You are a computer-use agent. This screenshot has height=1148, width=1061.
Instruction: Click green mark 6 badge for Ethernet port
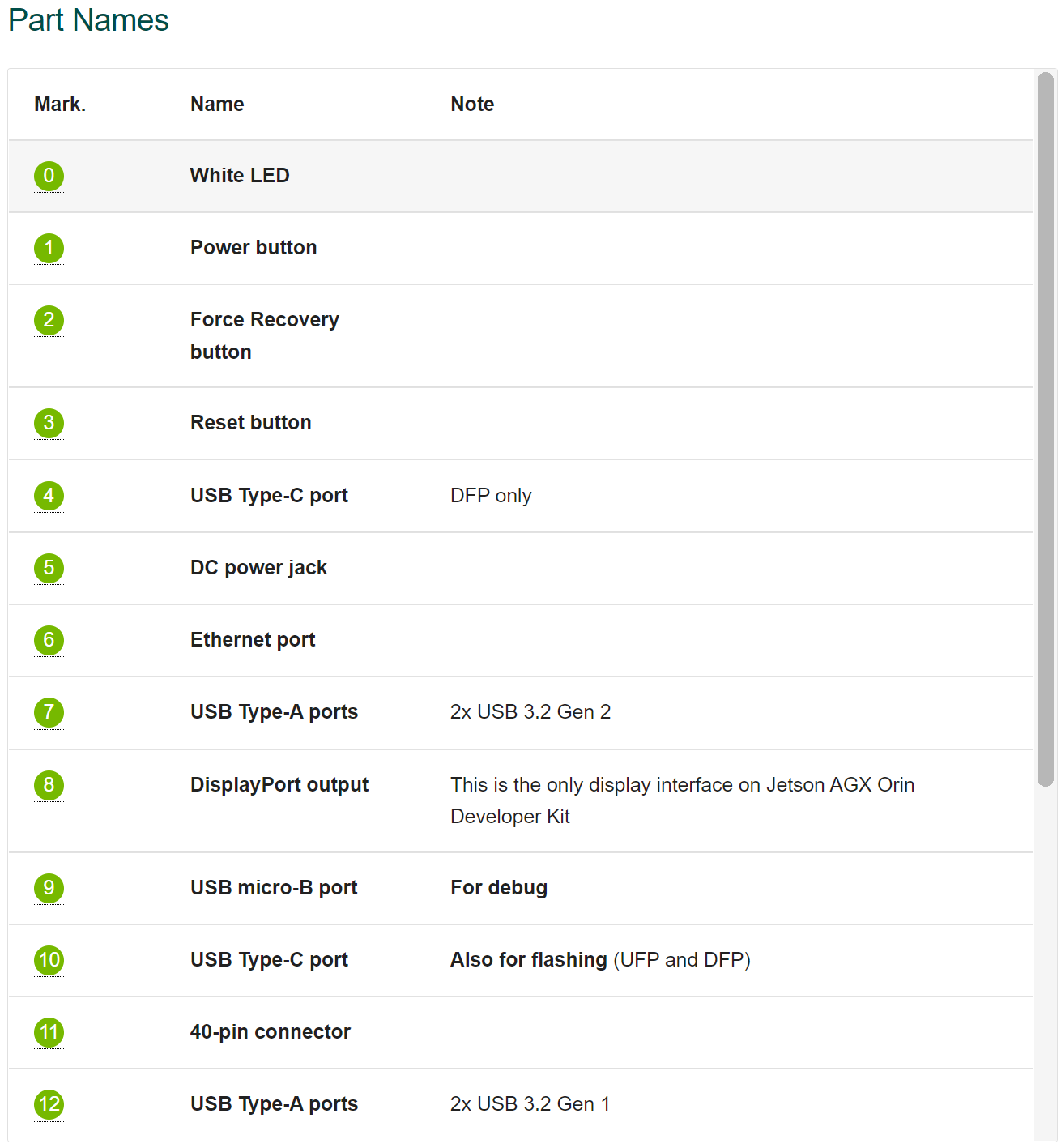point(49,640)
